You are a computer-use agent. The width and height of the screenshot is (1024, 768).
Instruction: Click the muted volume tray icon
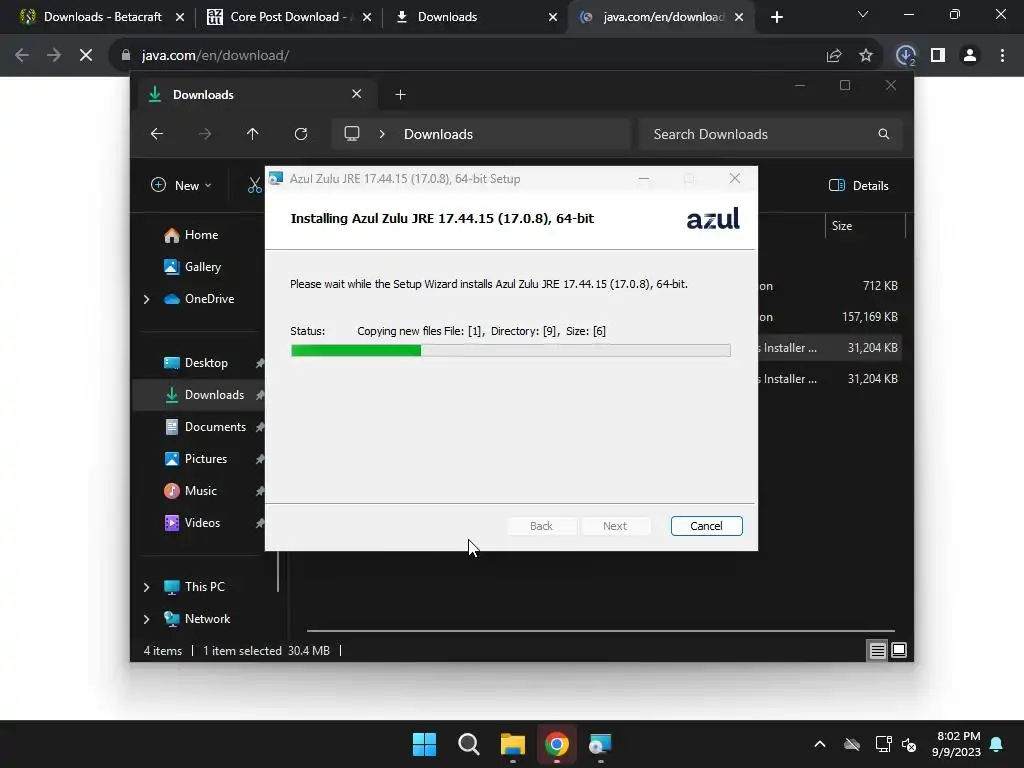pos(908,744)
